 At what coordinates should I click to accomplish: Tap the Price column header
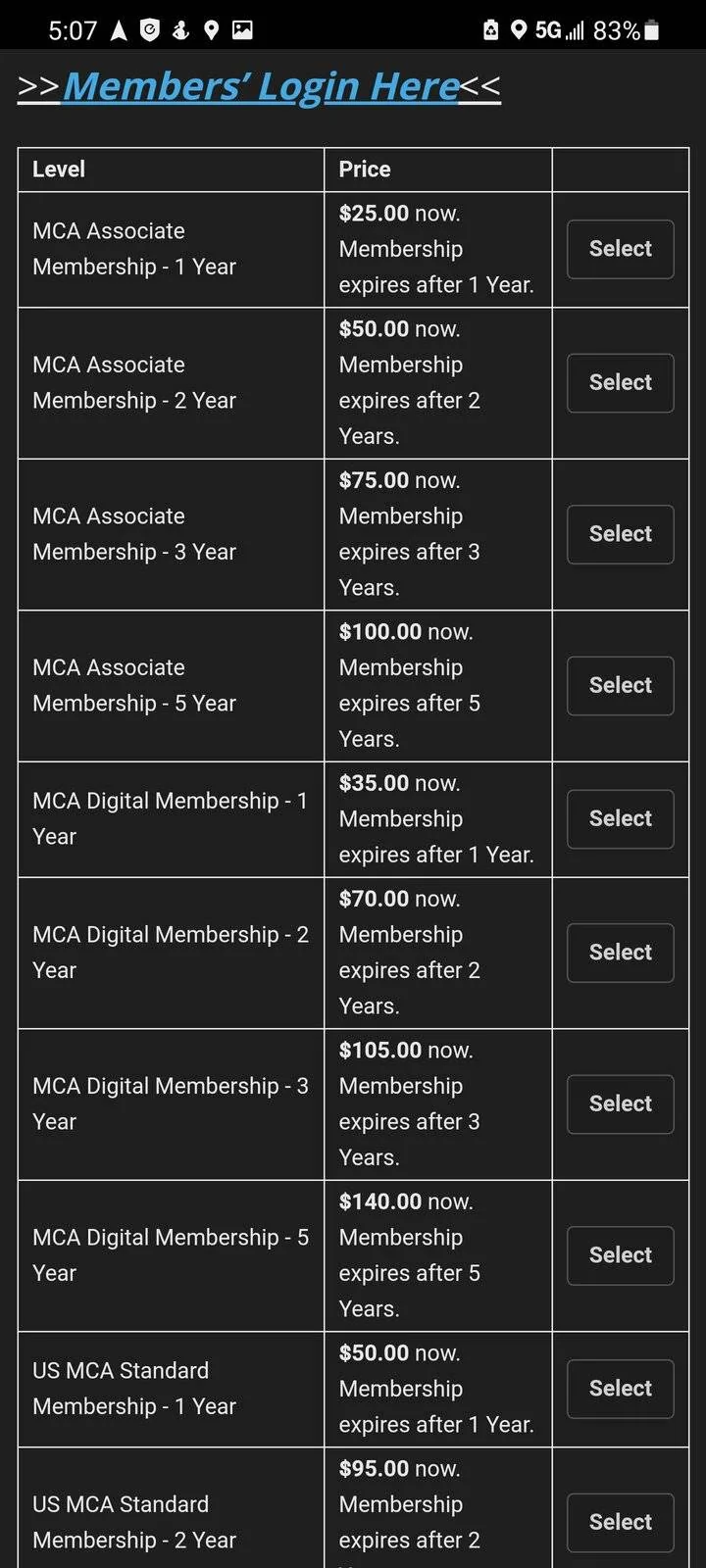[365, 170]
